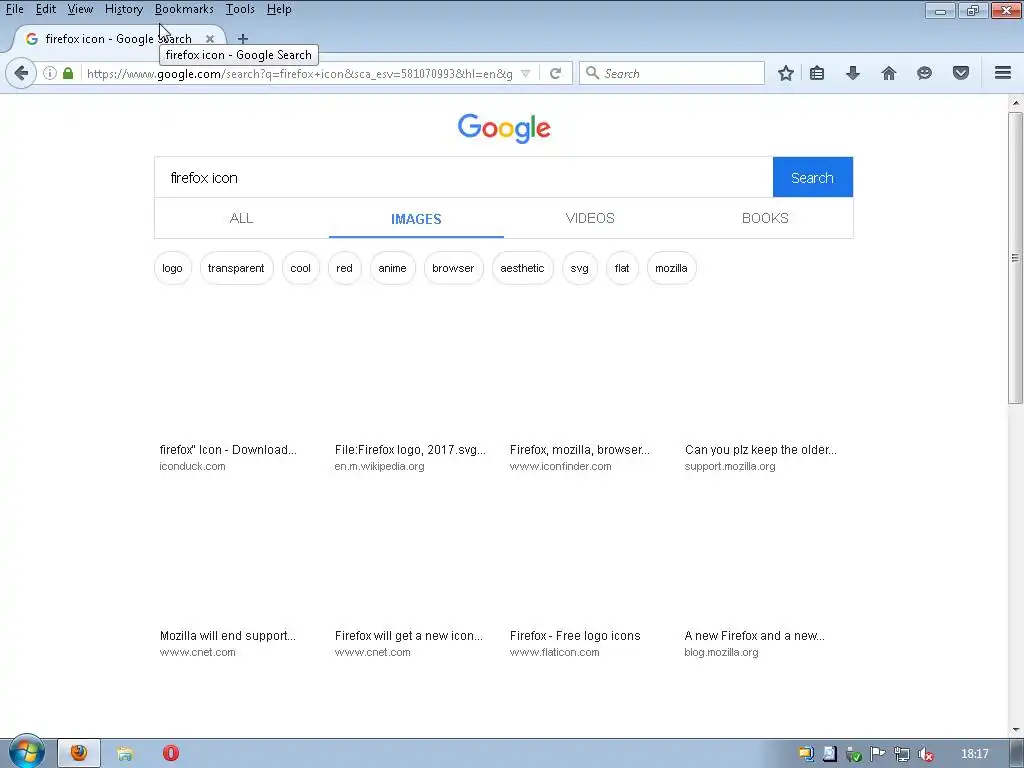Open the iconfinder.com Firefox, mozilla, browser result

click(580, 450)
